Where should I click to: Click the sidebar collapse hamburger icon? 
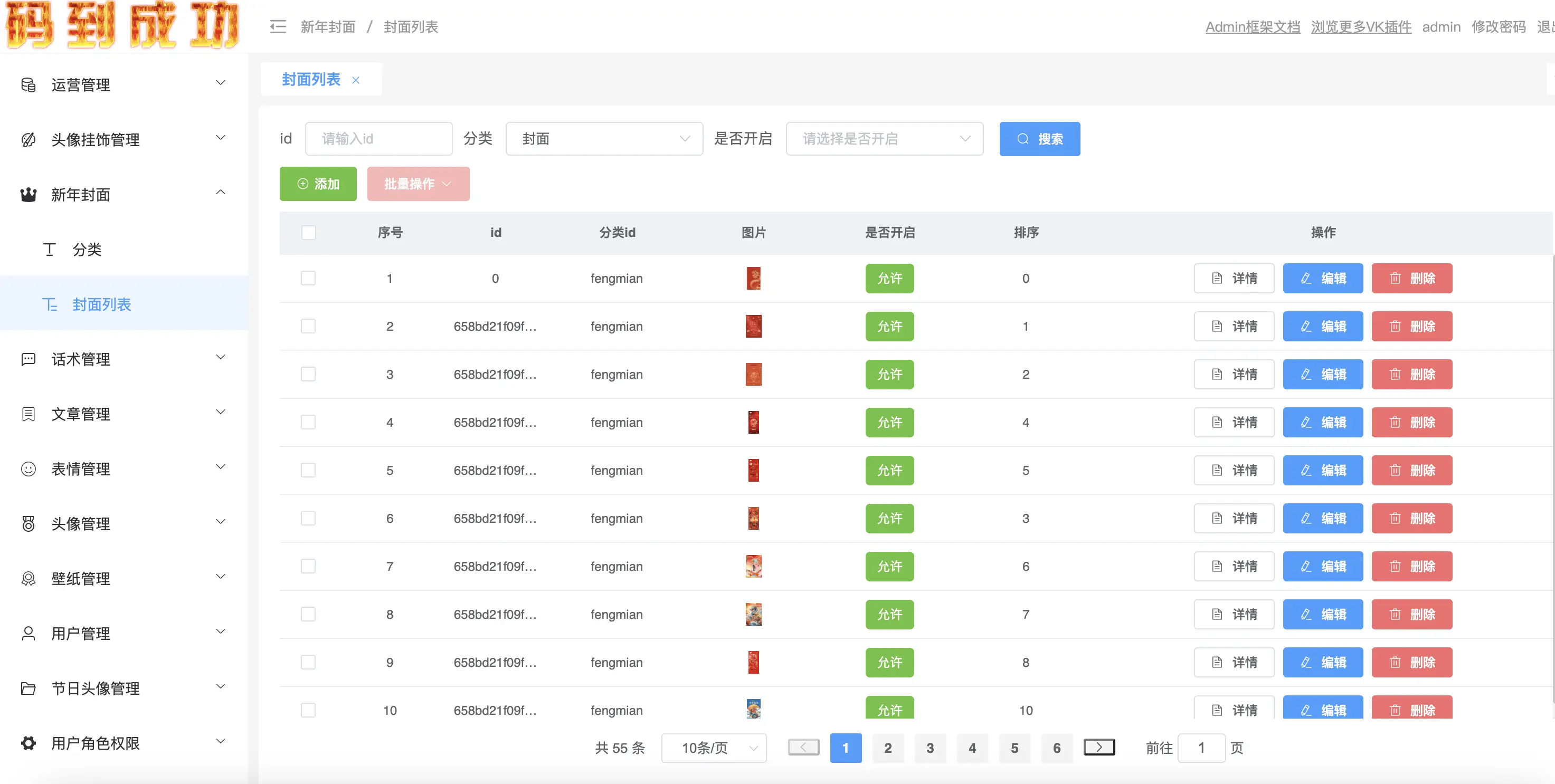[278, 26]
